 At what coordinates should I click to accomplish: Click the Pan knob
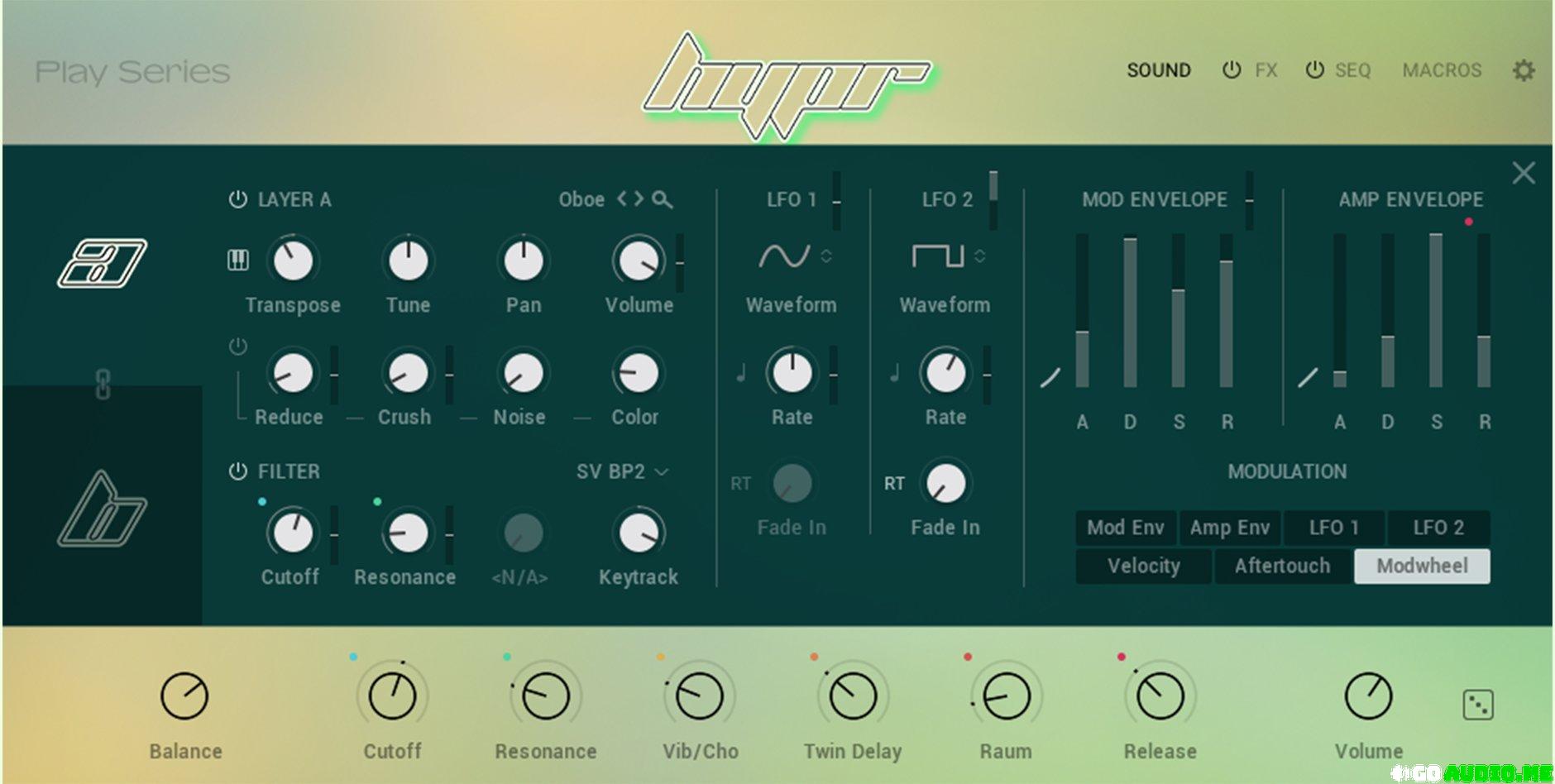tap(524, 261)
